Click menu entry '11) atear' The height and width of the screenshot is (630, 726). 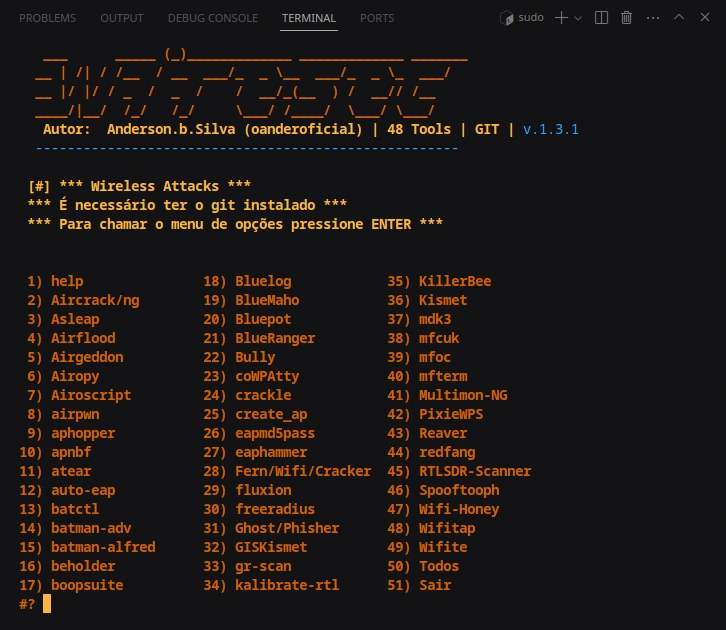point(55,471)
